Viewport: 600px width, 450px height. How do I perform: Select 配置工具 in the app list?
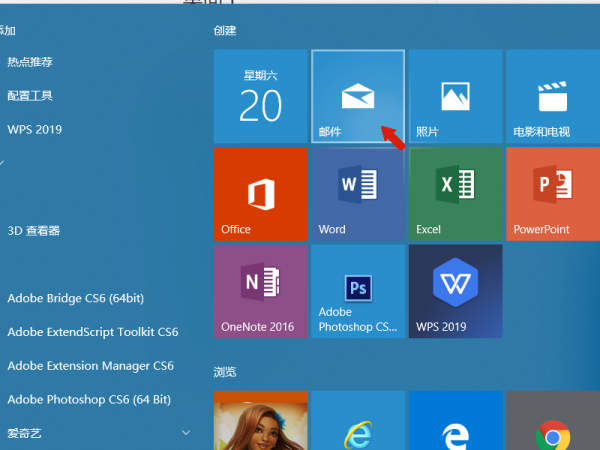(x=30, y=96)
